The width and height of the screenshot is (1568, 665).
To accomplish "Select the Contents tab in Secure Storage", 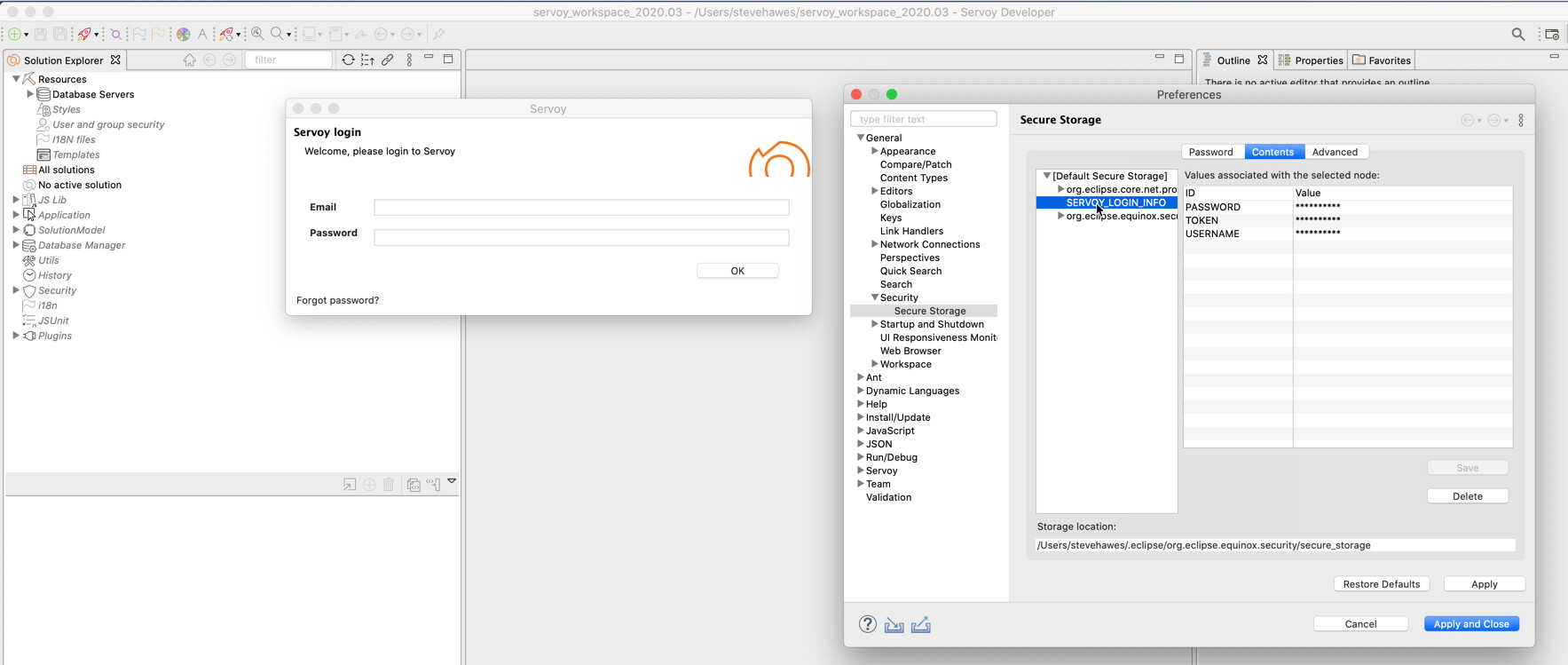I will pos(1273,152).
